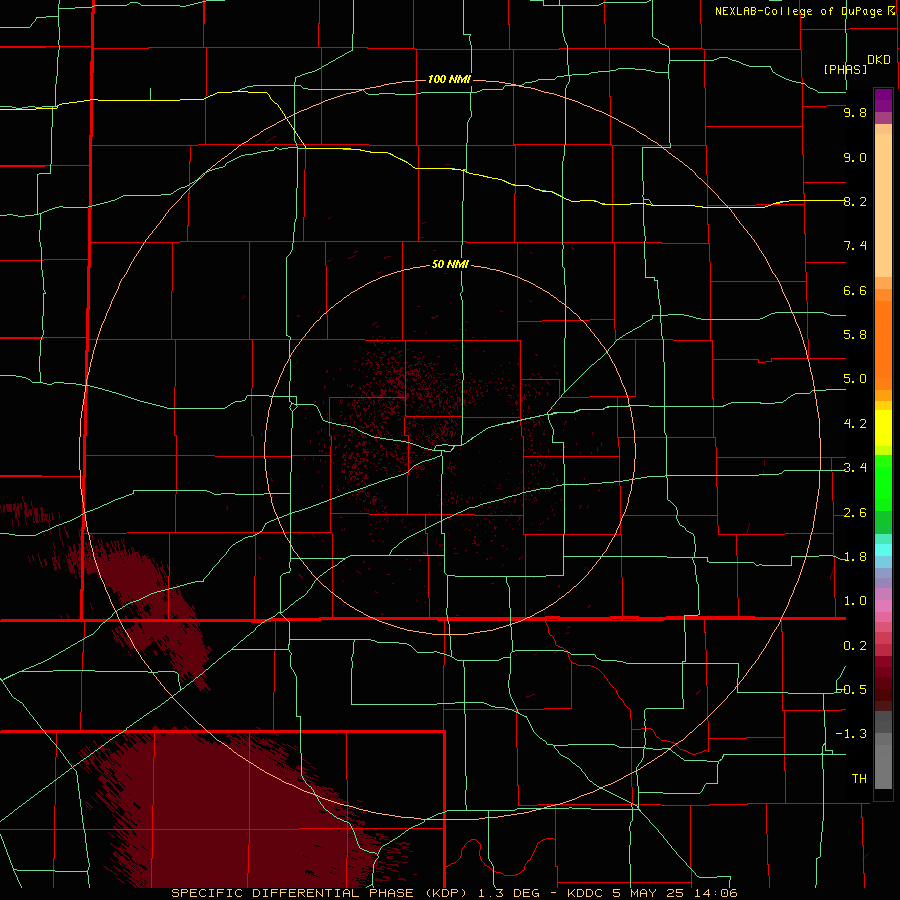The width and height of the screenshot is (900, 900).
Task: Click the 100 NMI range ring label
Action: pos(449,79)
